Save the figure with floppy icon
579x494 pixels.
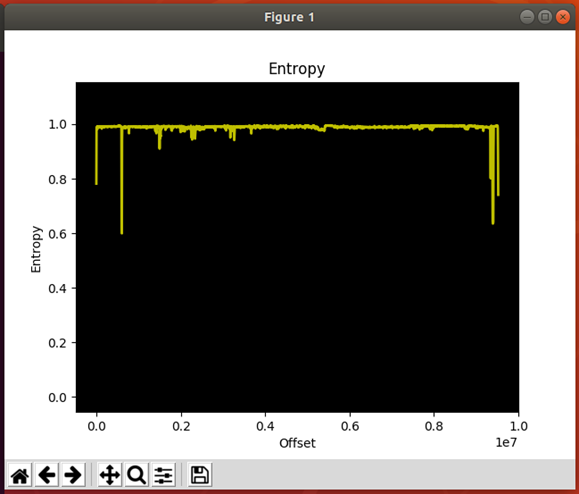[x=200, y=475]
